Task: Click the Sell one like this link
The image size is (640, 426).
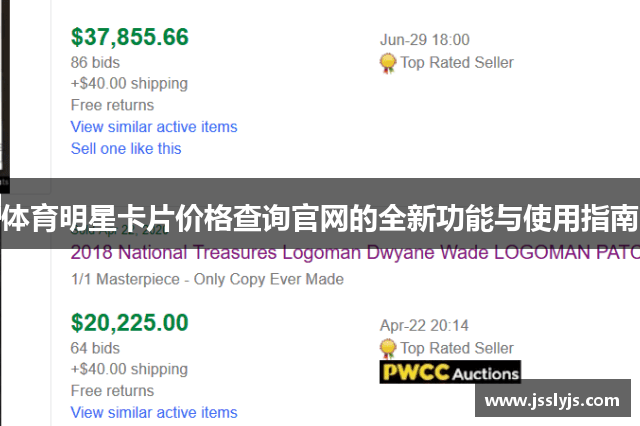Action: 126,149
